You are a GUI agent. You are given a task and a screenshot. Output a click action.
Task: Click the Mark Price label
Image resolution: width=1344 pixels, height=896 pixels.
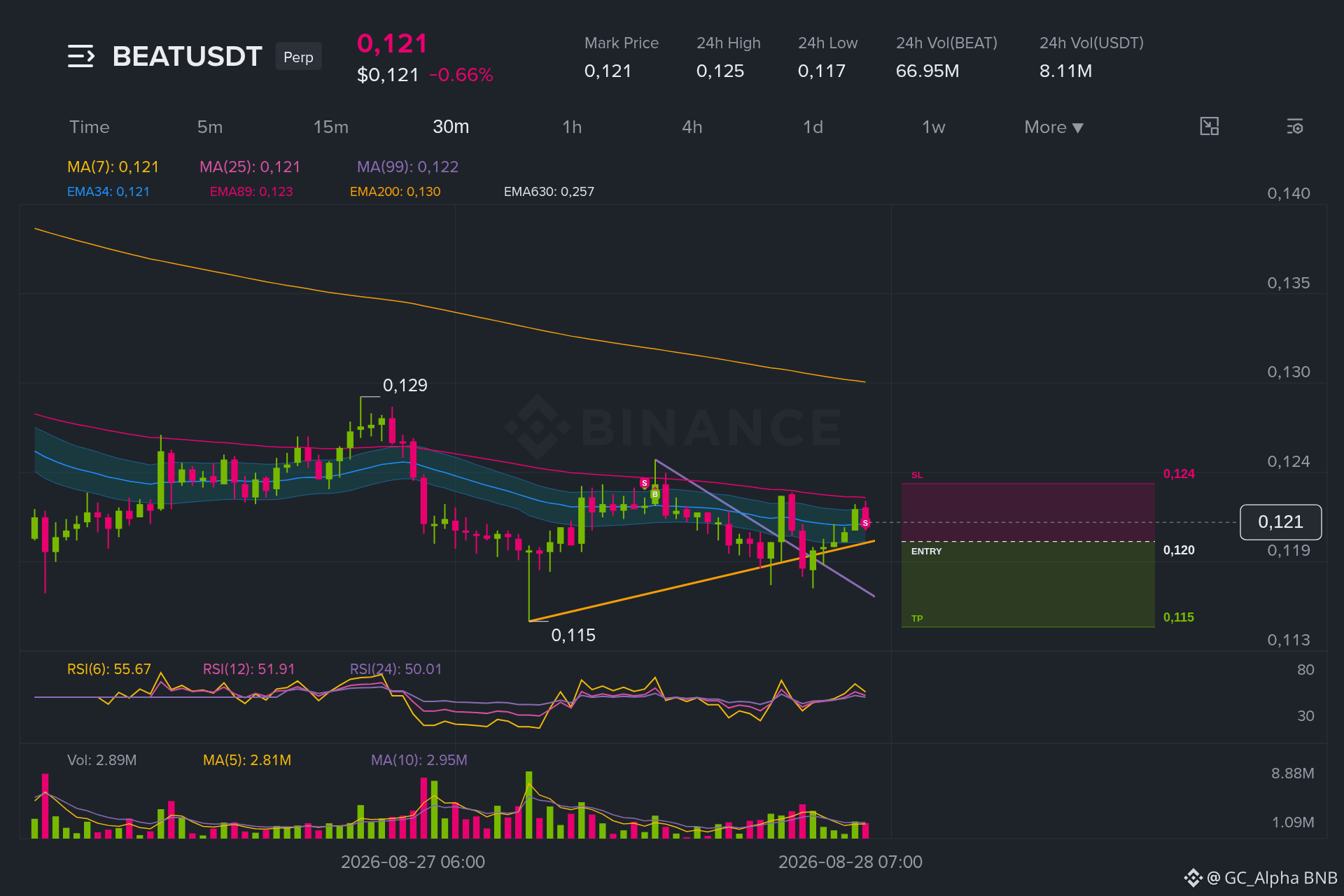(x=622, y=43)
